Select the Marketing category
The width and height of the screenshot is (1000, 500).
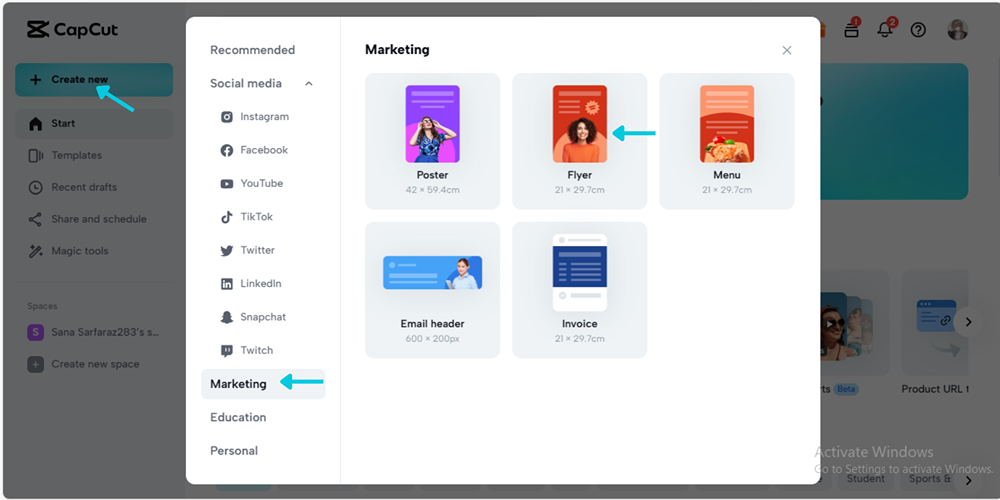click(263, 384)
